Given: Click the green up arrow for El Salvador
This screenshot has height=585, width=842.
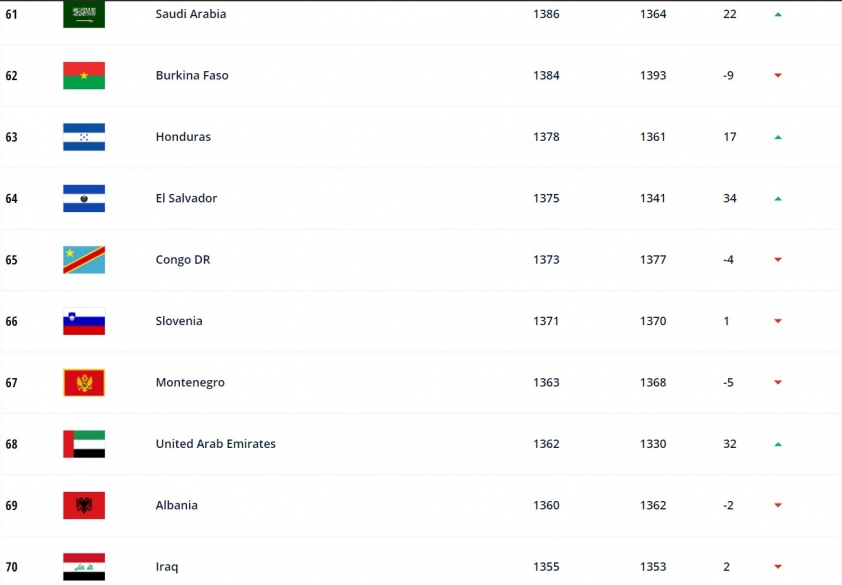Looking at the screenshot, I should point(778,199).
